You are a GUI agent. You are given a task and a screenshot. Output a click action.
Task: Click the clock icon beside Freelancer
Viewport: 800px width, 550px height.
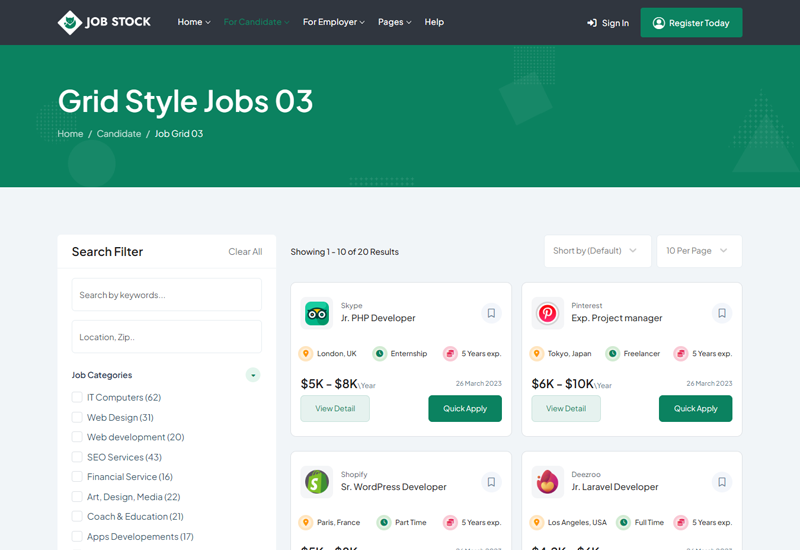coord(612,354)
